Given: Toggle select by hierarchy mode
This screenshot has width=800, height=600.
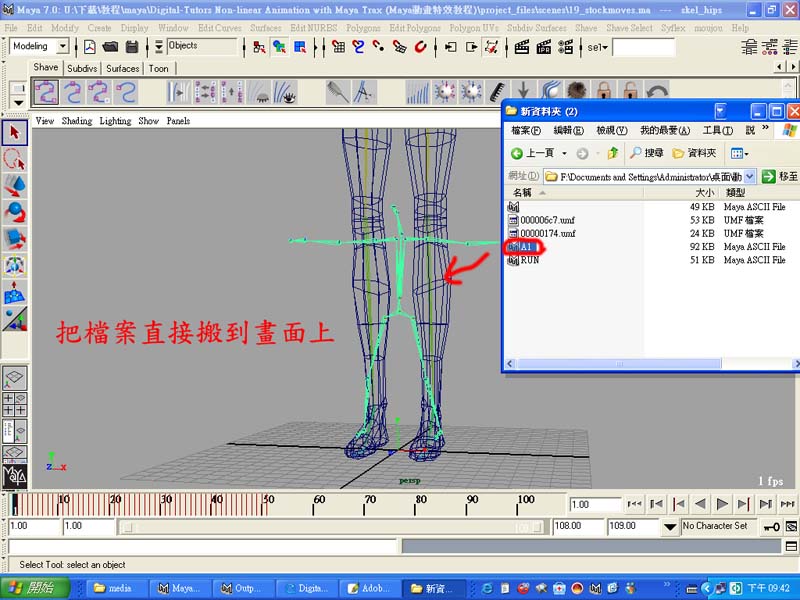Looking at the screenshot, I should pos(259,47).
